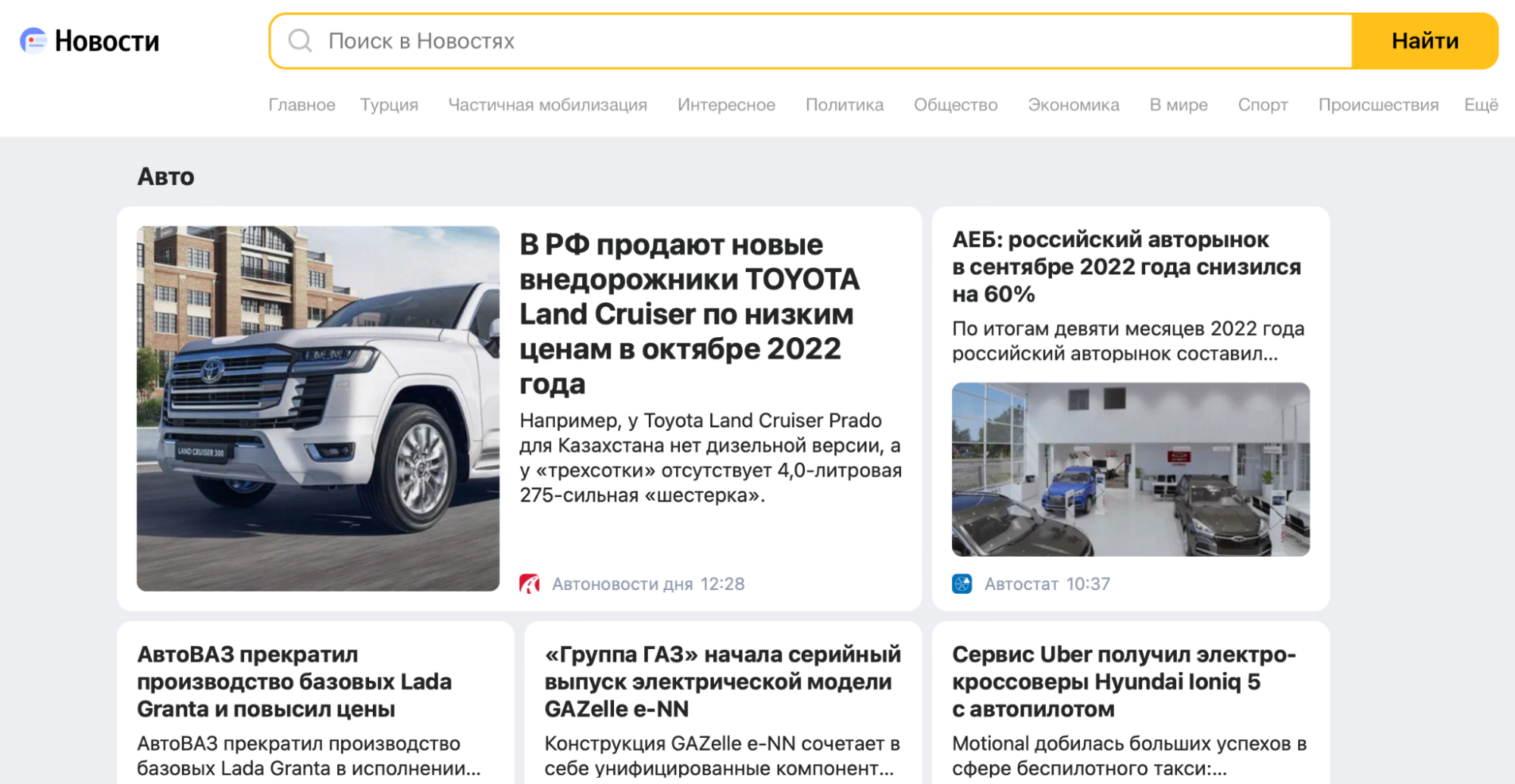Select the Общество tab
Image resolution: width=1515 pixels, height=784 pixels.
(956, 105)
